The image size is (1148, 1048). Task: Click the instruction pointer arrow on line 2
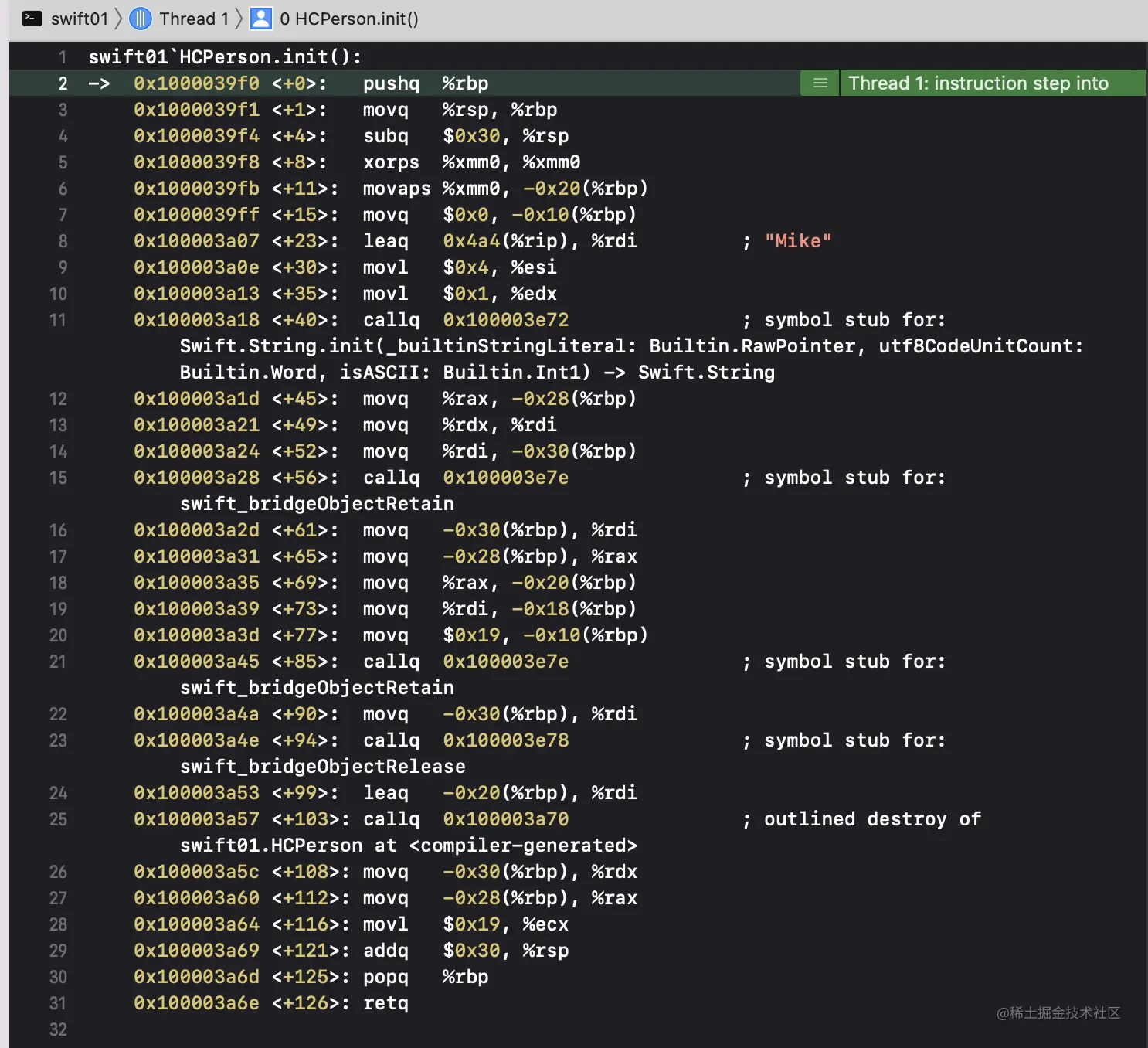click(99, 83)
